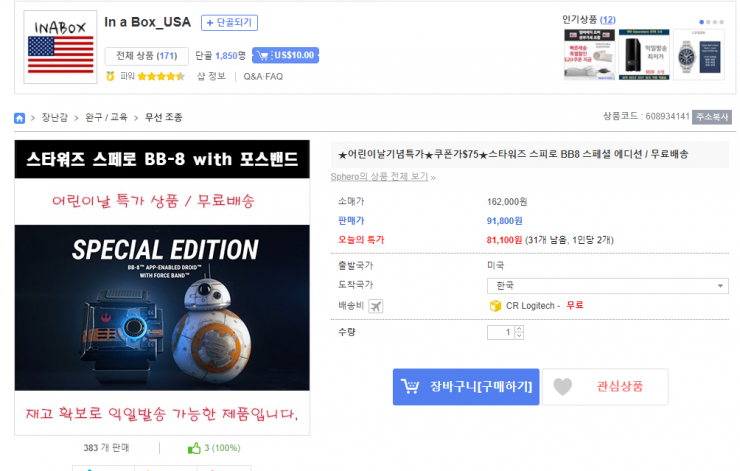Viewport: 740px width, 471px height.
Task: Click the power seller medal icon
Action: tap(110, 76)
